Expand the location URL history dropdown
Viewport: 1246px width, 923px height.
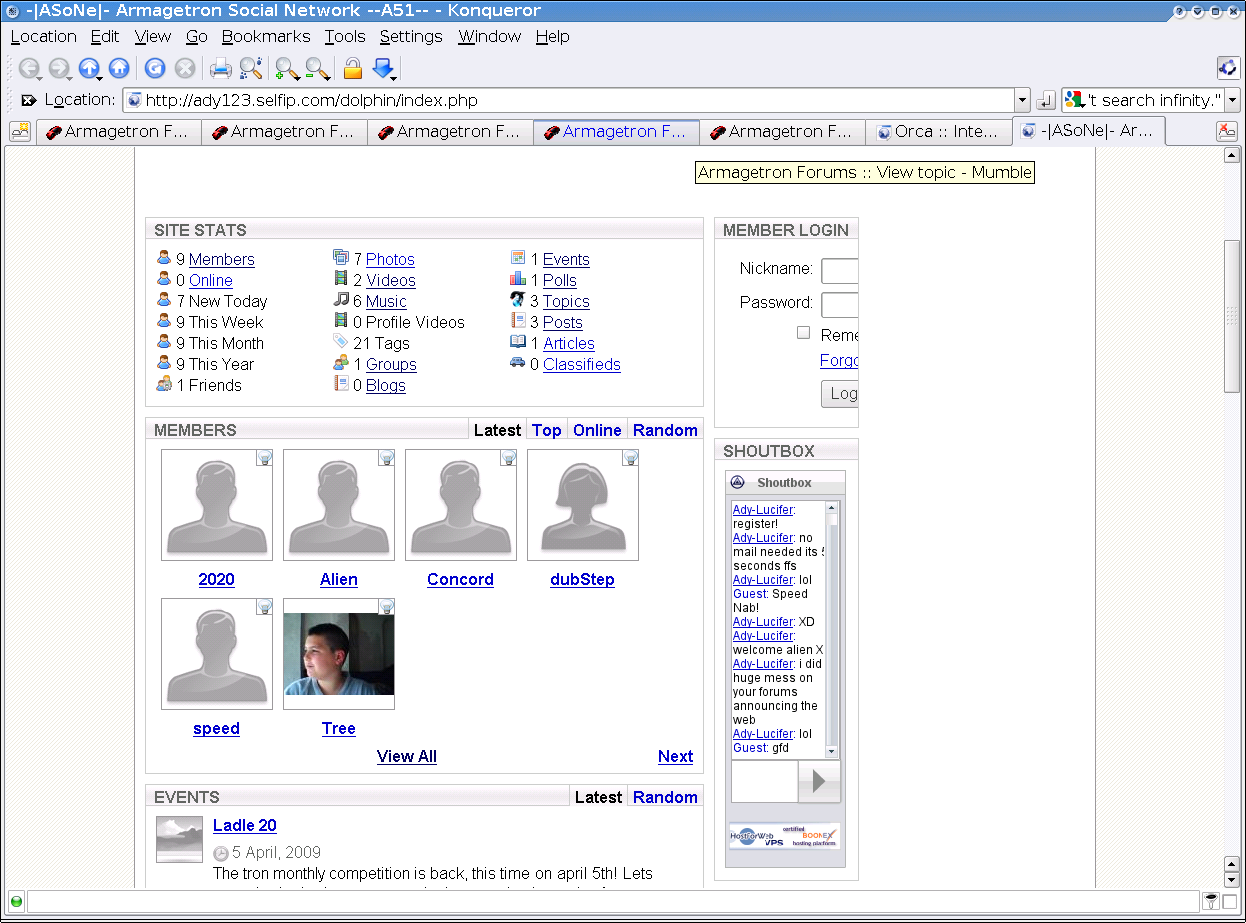pos(1021,100)
